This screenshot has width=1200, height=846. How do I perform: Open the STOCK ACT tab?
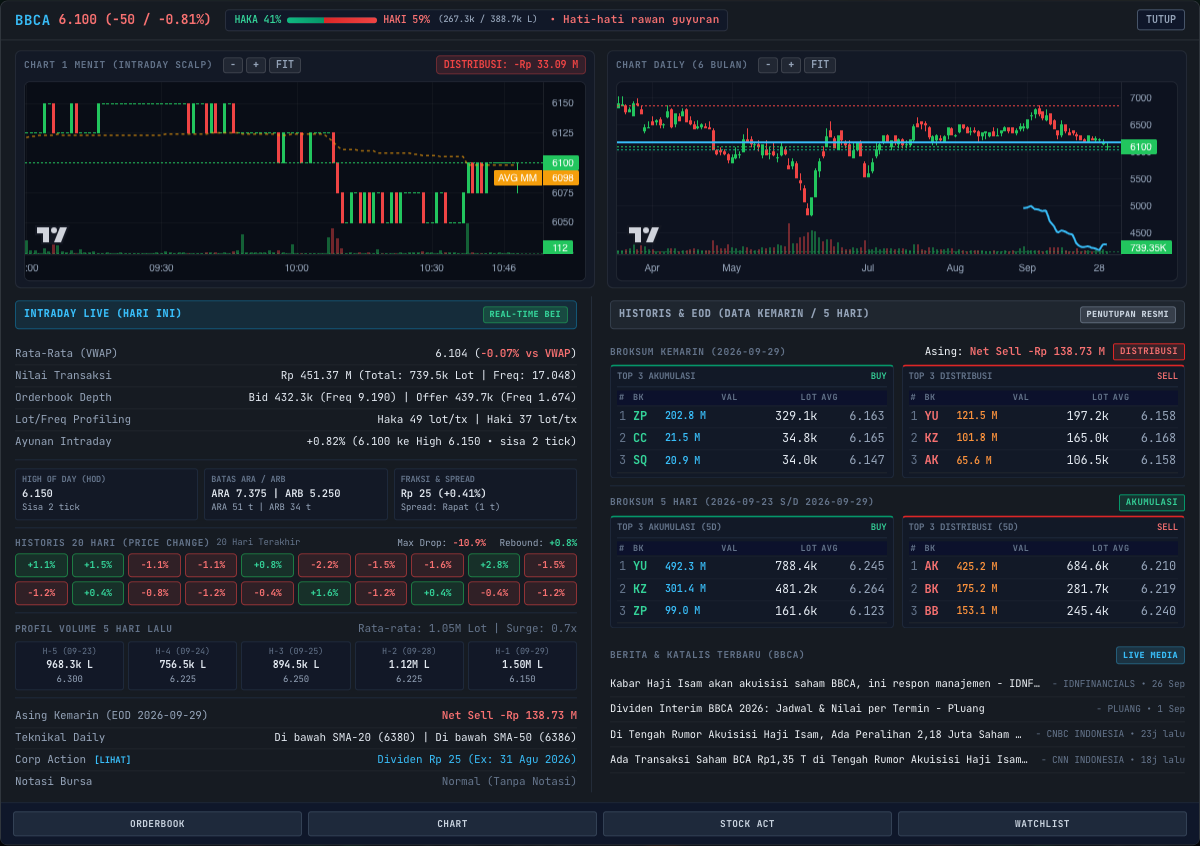tap(747, 824)
